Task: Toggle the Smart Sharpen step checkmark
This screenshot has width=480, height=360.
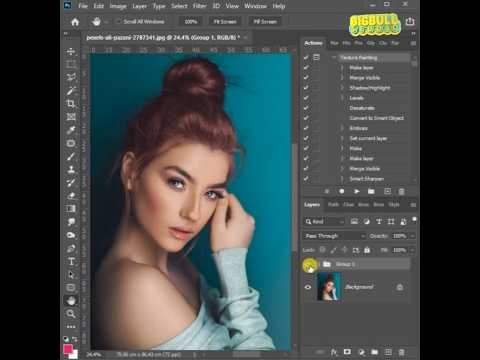Action: 306,179
